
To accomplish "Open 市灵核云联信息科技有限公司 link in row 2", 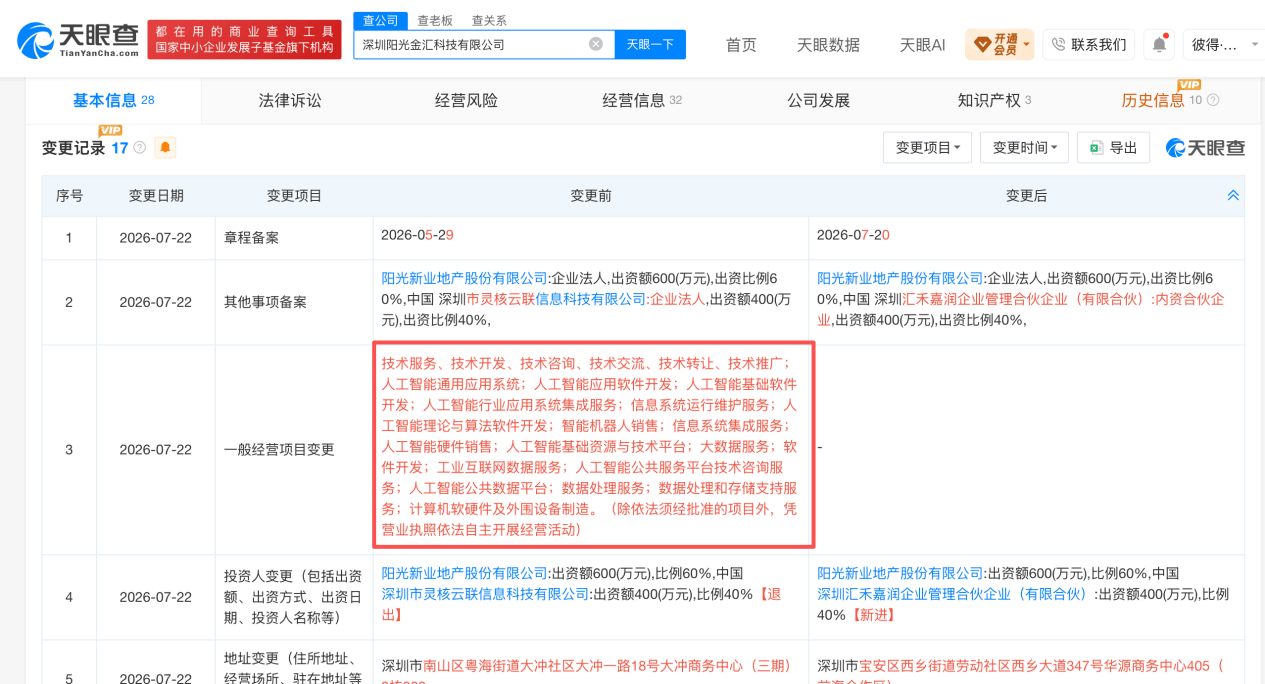I will click(557, 299).
